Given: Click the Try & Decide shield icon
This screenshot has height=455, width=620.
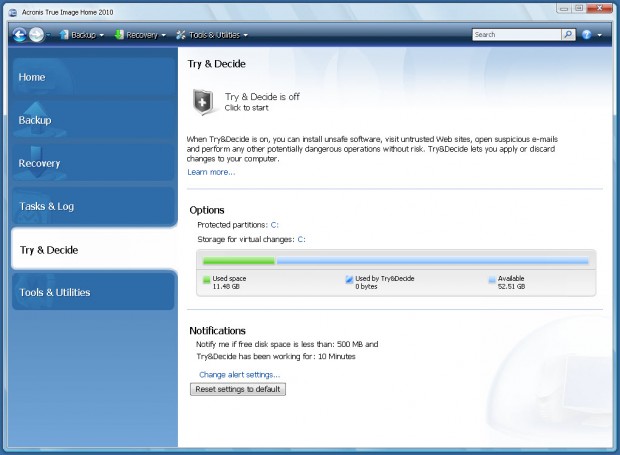Looking at the screenshot, I should [x=203, y=102].
